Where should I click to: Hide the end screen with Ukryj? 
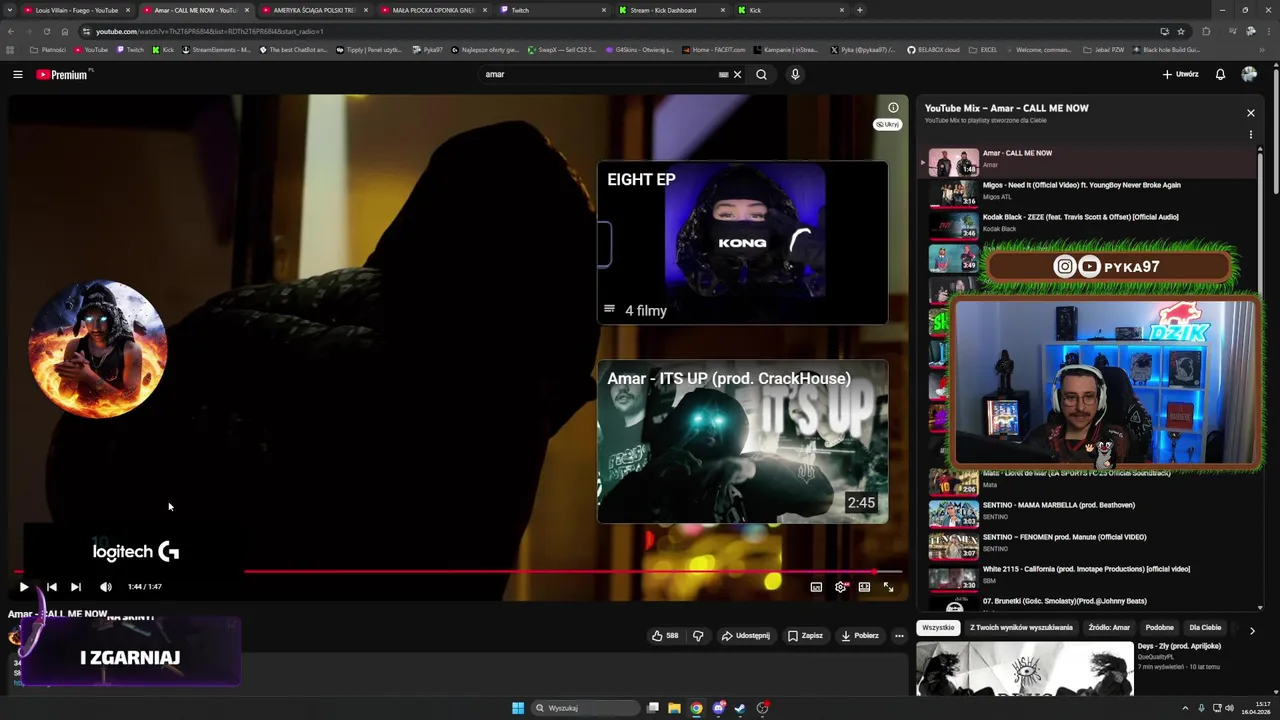pos(887,124)
